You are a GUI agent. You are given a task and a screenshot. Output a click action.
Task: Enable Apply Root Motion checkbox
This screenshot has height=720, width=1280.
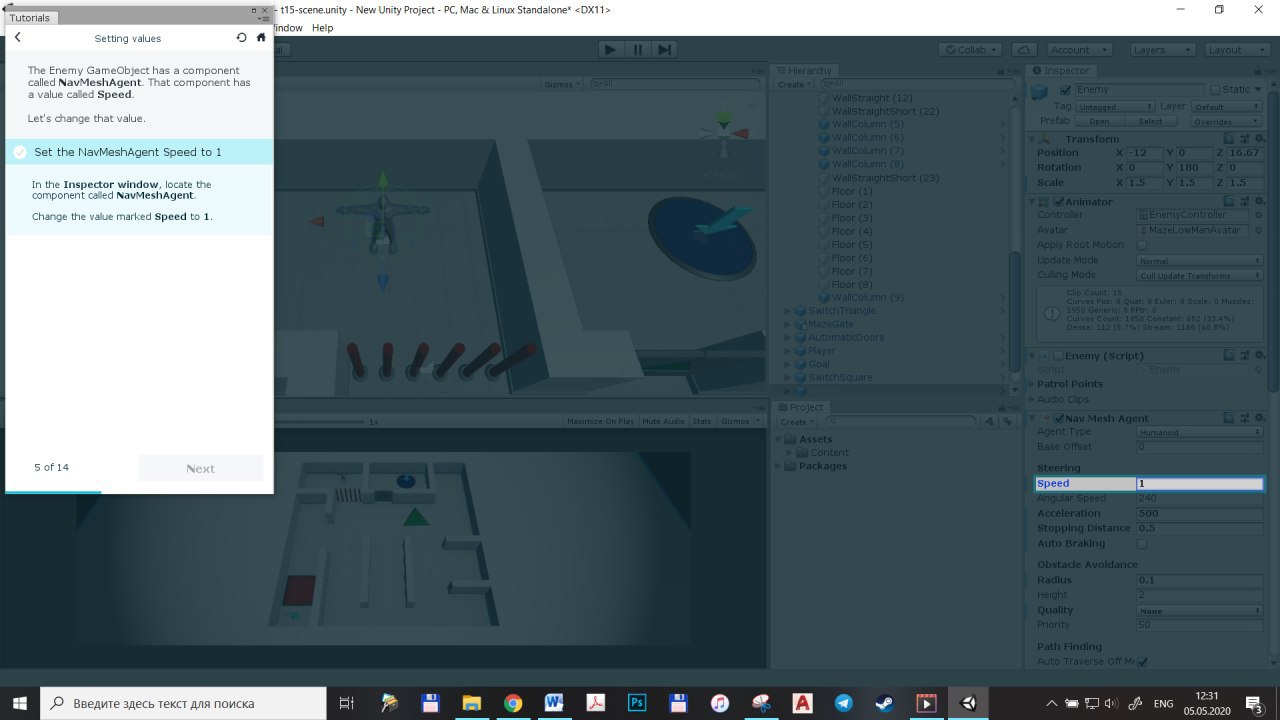(x=1142, y=245)
